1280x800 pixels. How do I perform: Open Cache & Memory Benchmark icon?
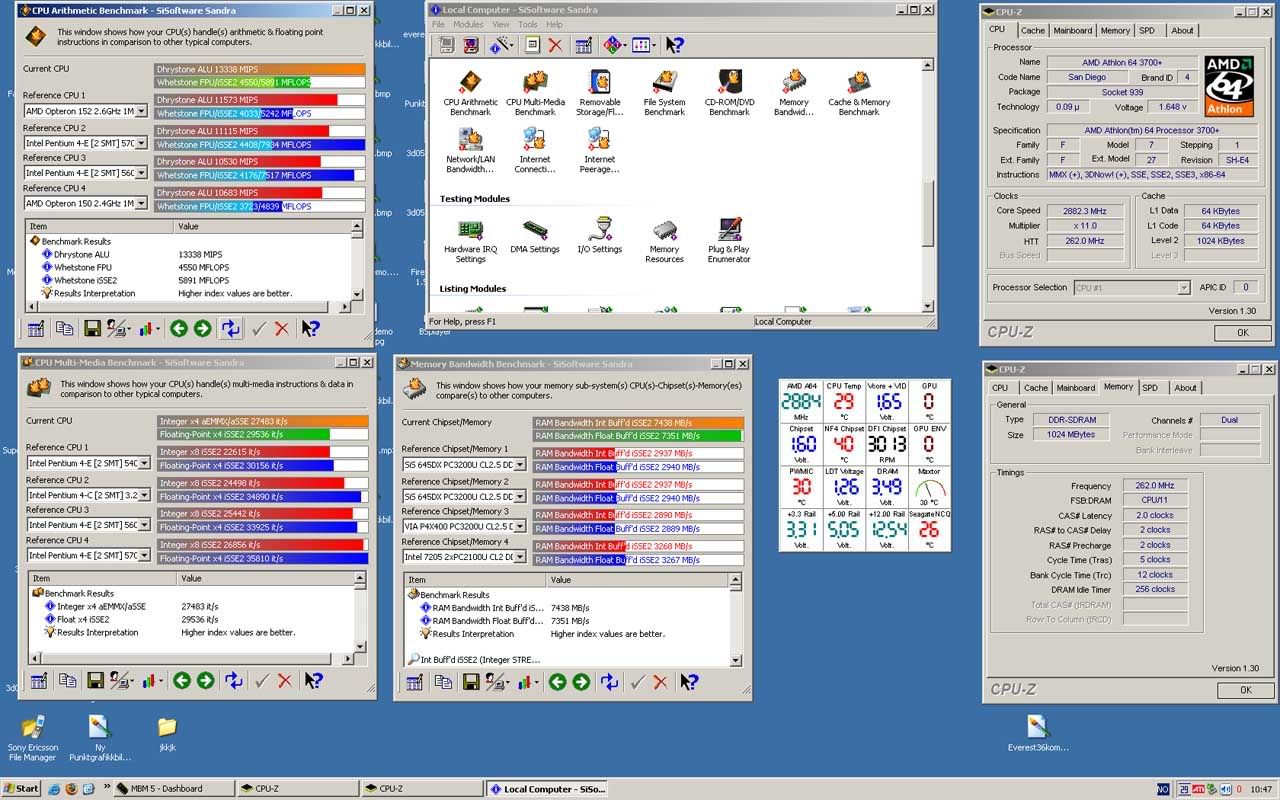[x=859, y=94]
